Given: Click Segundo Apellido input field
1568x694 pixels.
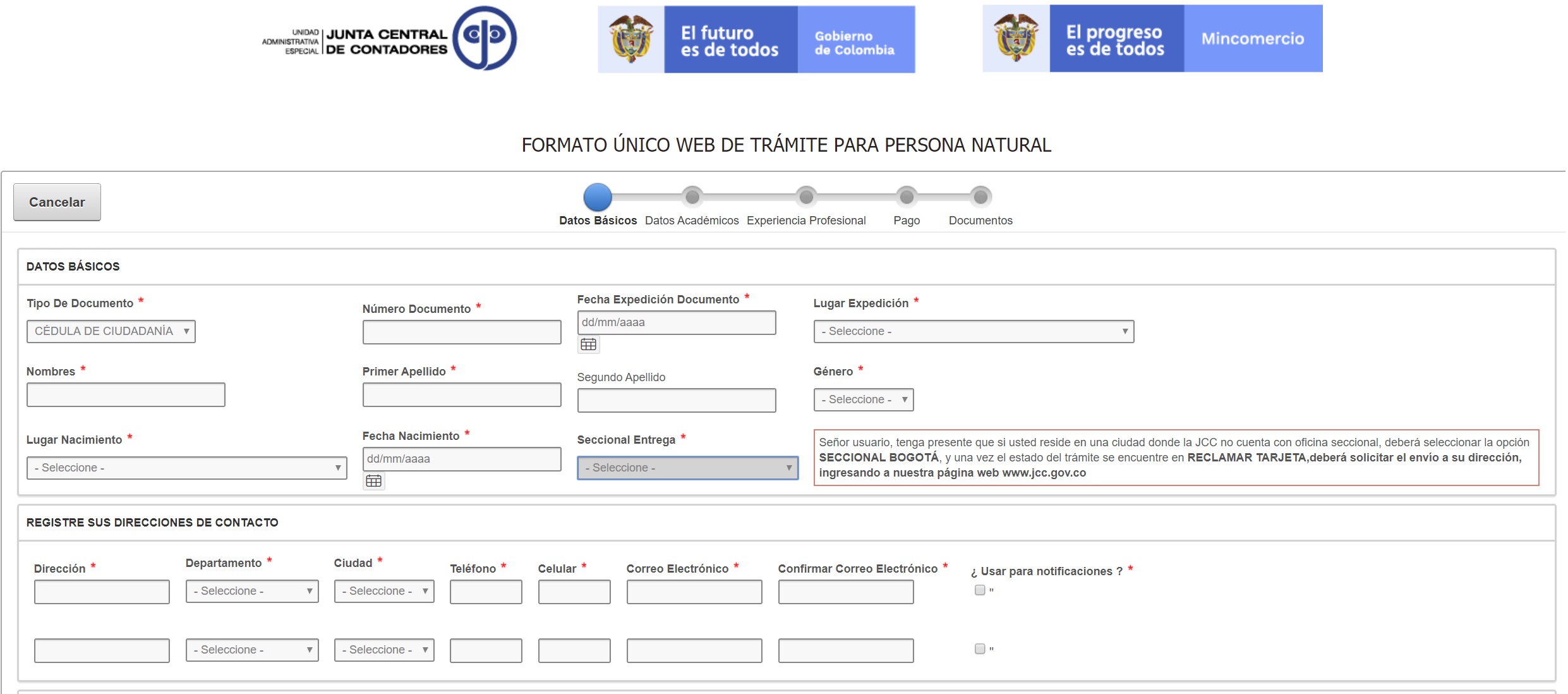Looking at the screenshot, I should pos(677,400).
